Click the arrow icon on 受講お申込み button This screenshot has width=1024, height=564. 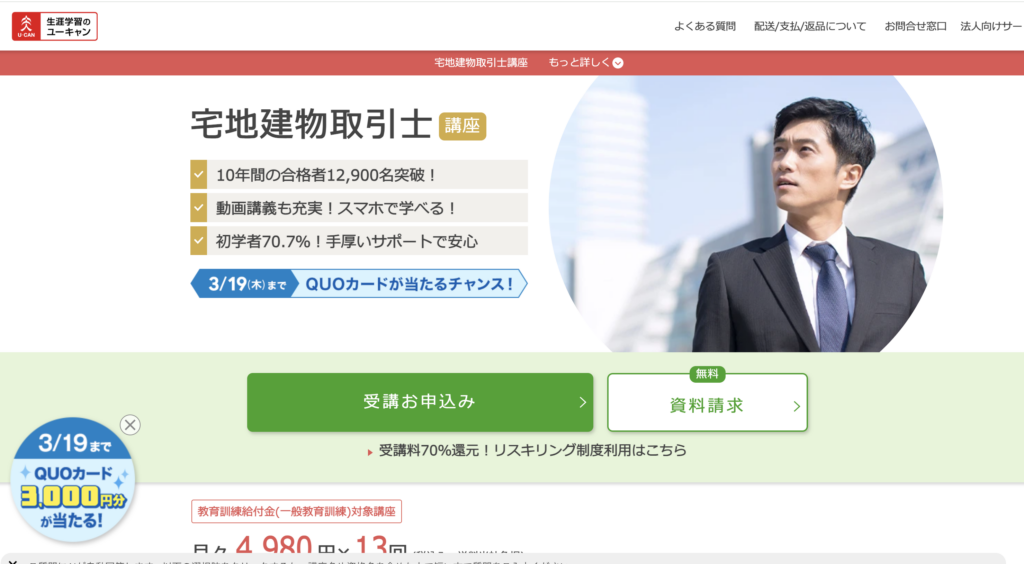pyautogui.click(x=583, y=403)
